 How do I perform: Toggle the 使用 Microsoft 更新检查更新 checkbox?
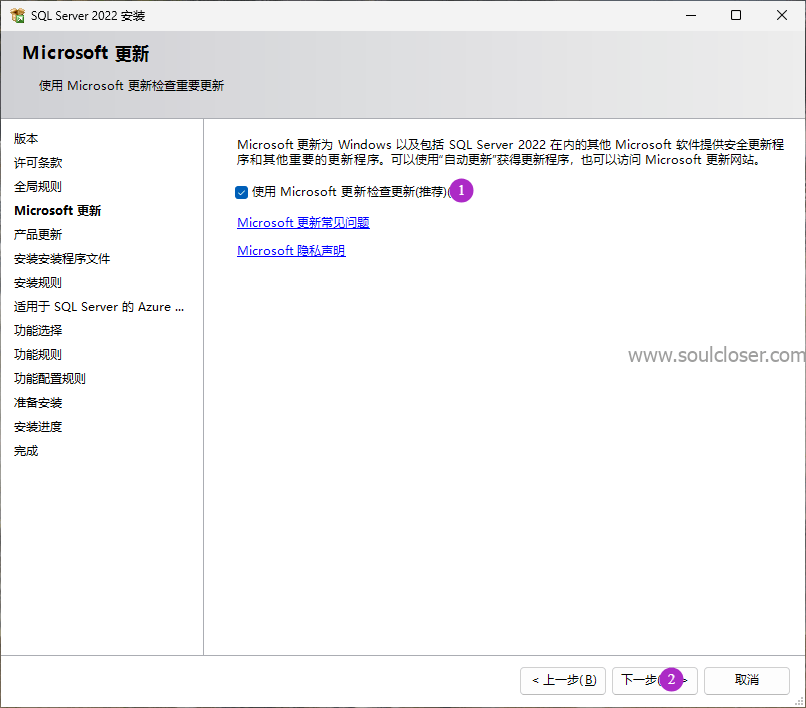pos(242,192)
